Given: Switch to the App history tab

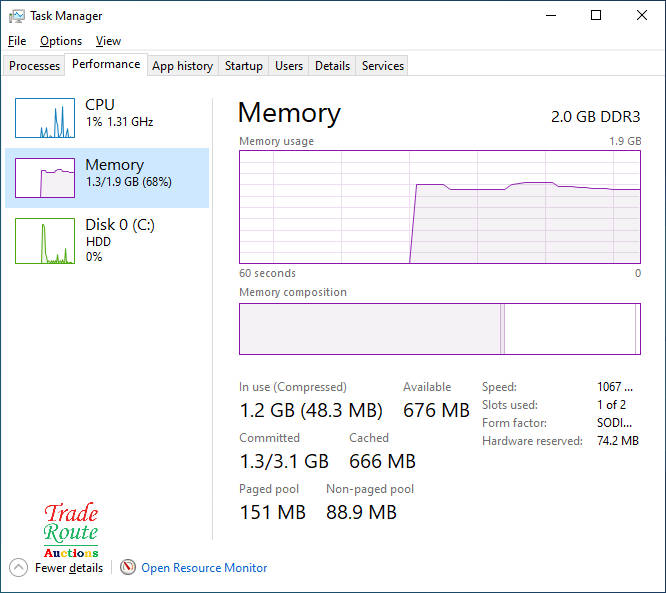Looking at the screenshot, I should coord(182,66).
